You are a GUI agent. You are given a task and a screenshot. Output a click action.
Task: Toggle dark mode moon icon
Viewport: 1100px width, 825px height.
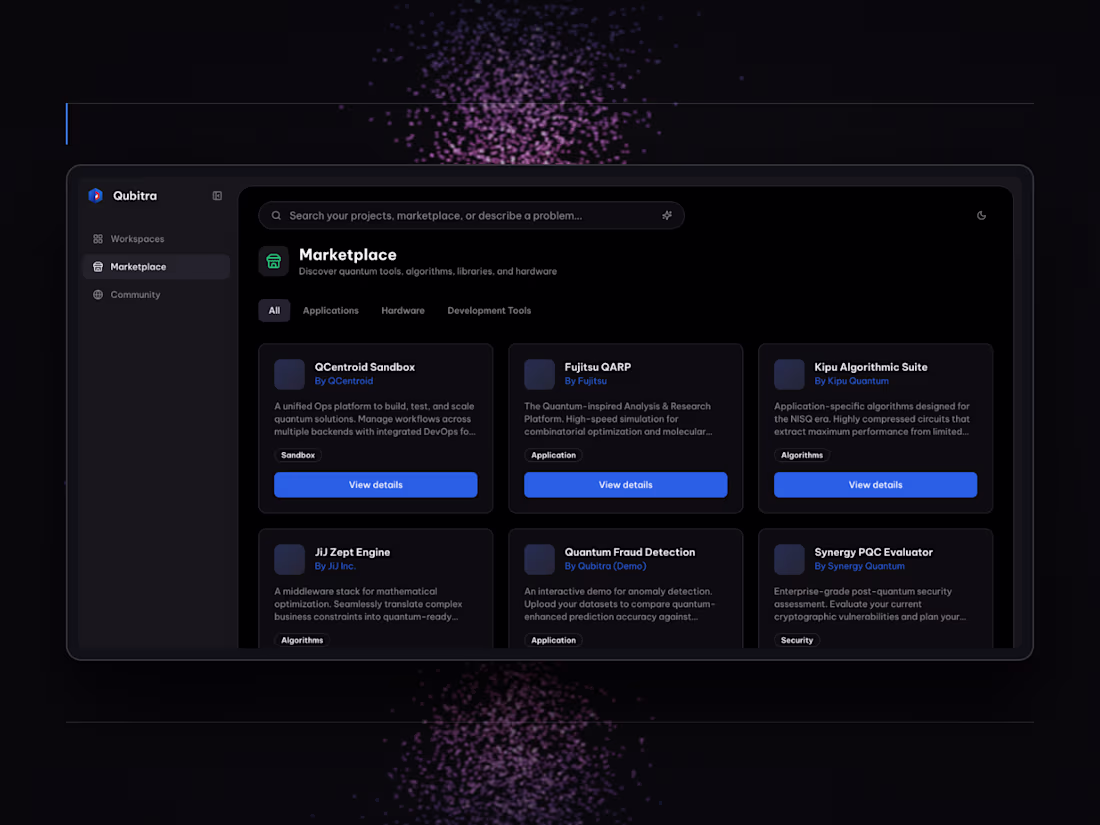(x=981, y=215)
